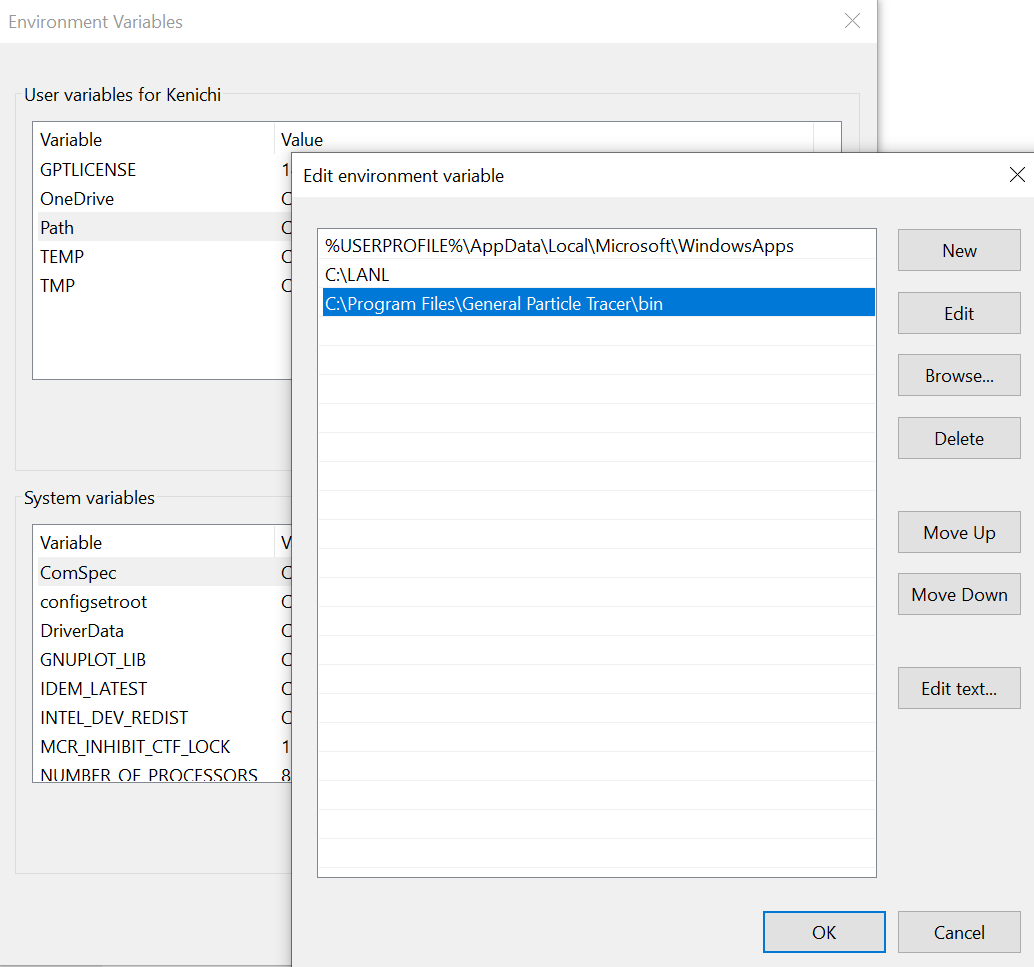Select the WindowsApps path entry
The image size is (1034, 967).
[x=559, y=246]
